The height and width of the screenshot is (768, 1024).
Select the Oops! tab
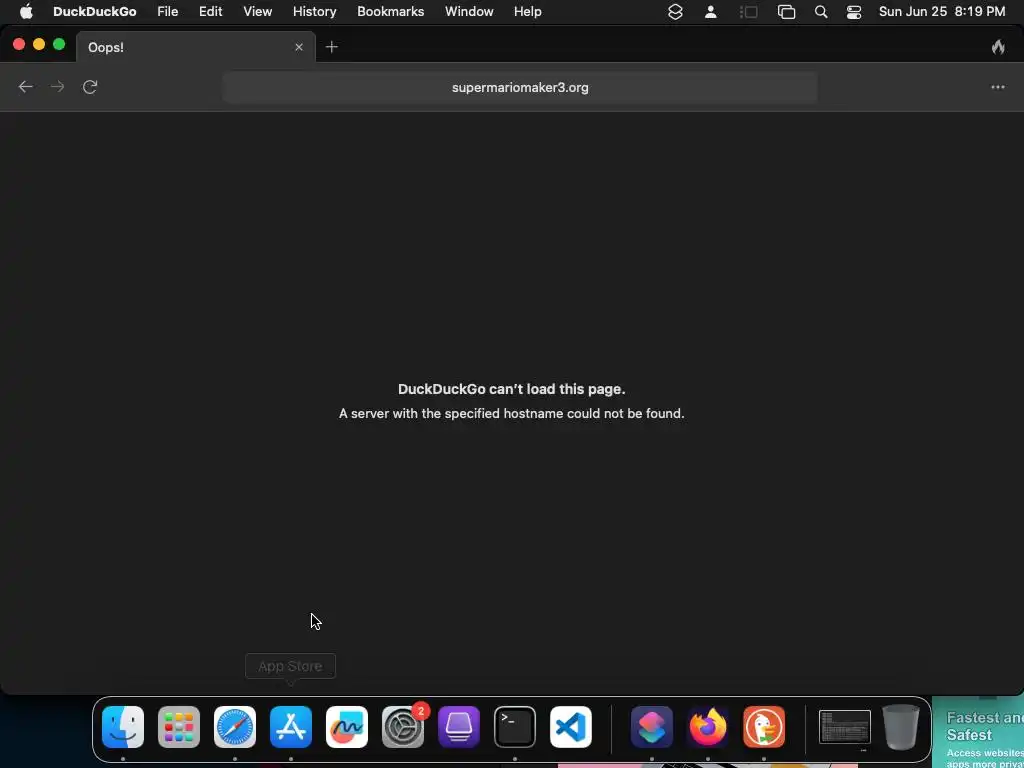pyautogui.click(x=196, y=47)
